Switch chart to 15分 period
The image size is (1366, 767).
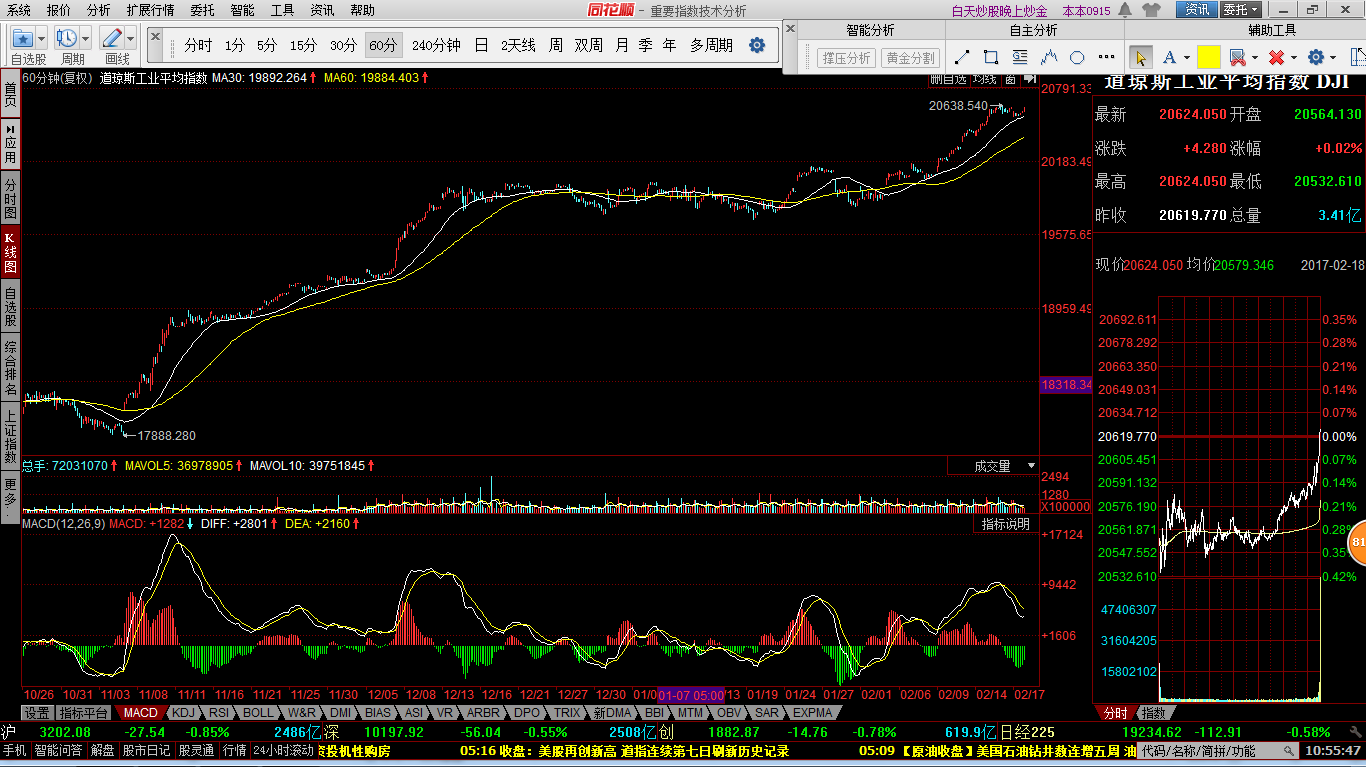(x=303, y=45)
